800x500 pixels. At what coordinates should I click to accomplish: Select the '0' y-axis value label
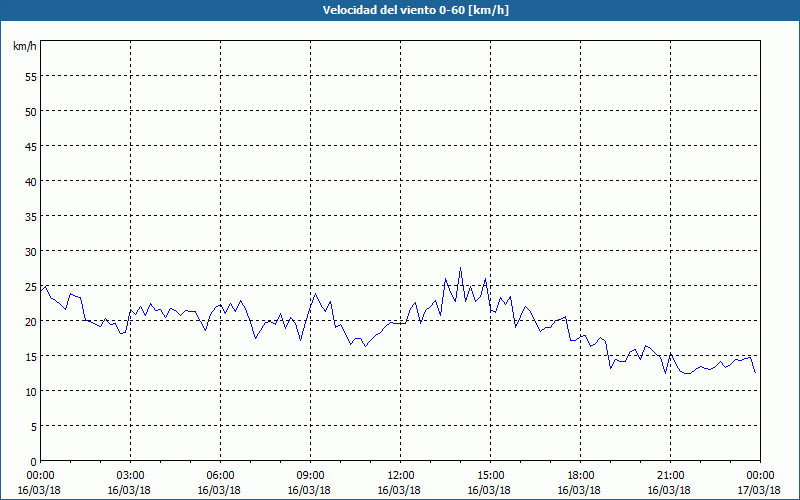(34, 462)
